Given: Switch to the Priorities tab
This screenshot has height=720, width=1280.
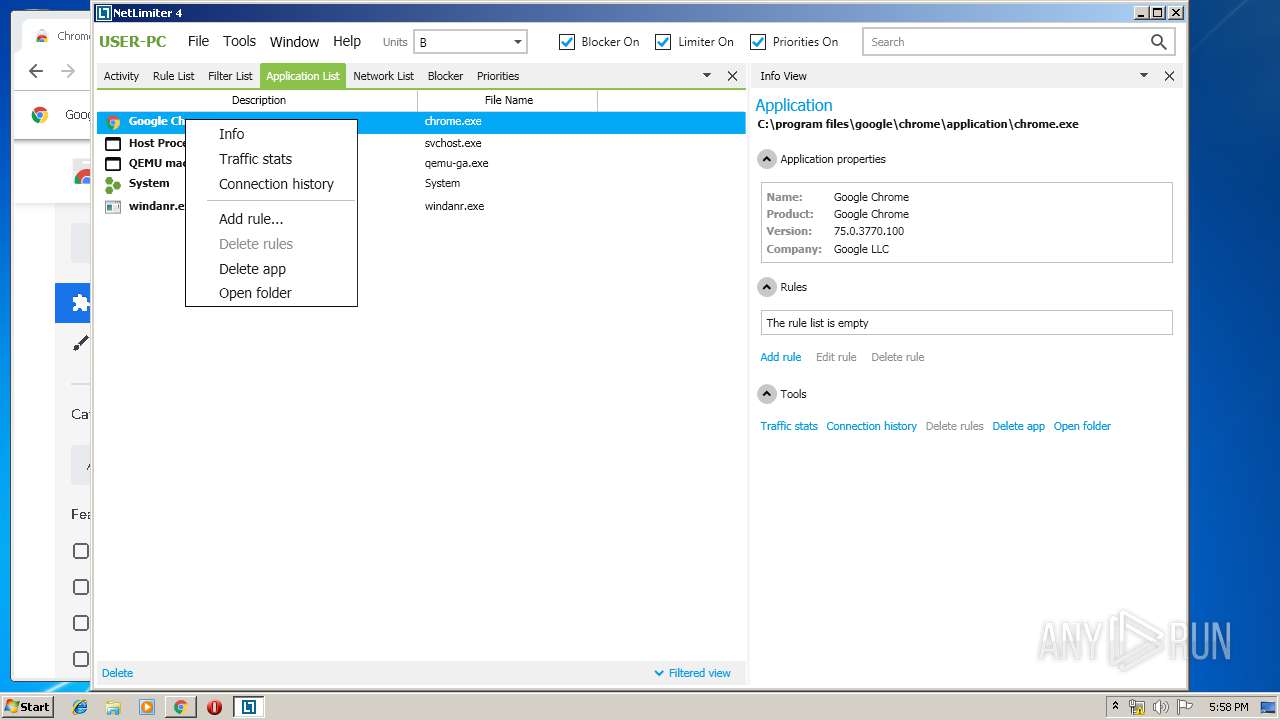Looking at the screenshot, I should coord(498,76).
